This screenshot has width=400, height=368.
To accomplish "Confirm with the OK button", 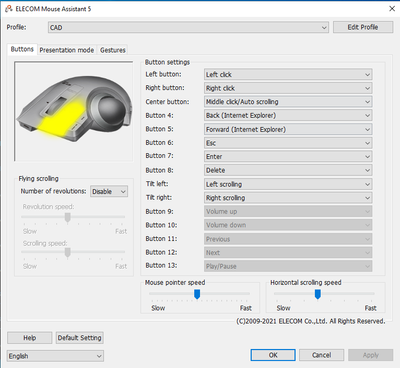I will point(273,355).
